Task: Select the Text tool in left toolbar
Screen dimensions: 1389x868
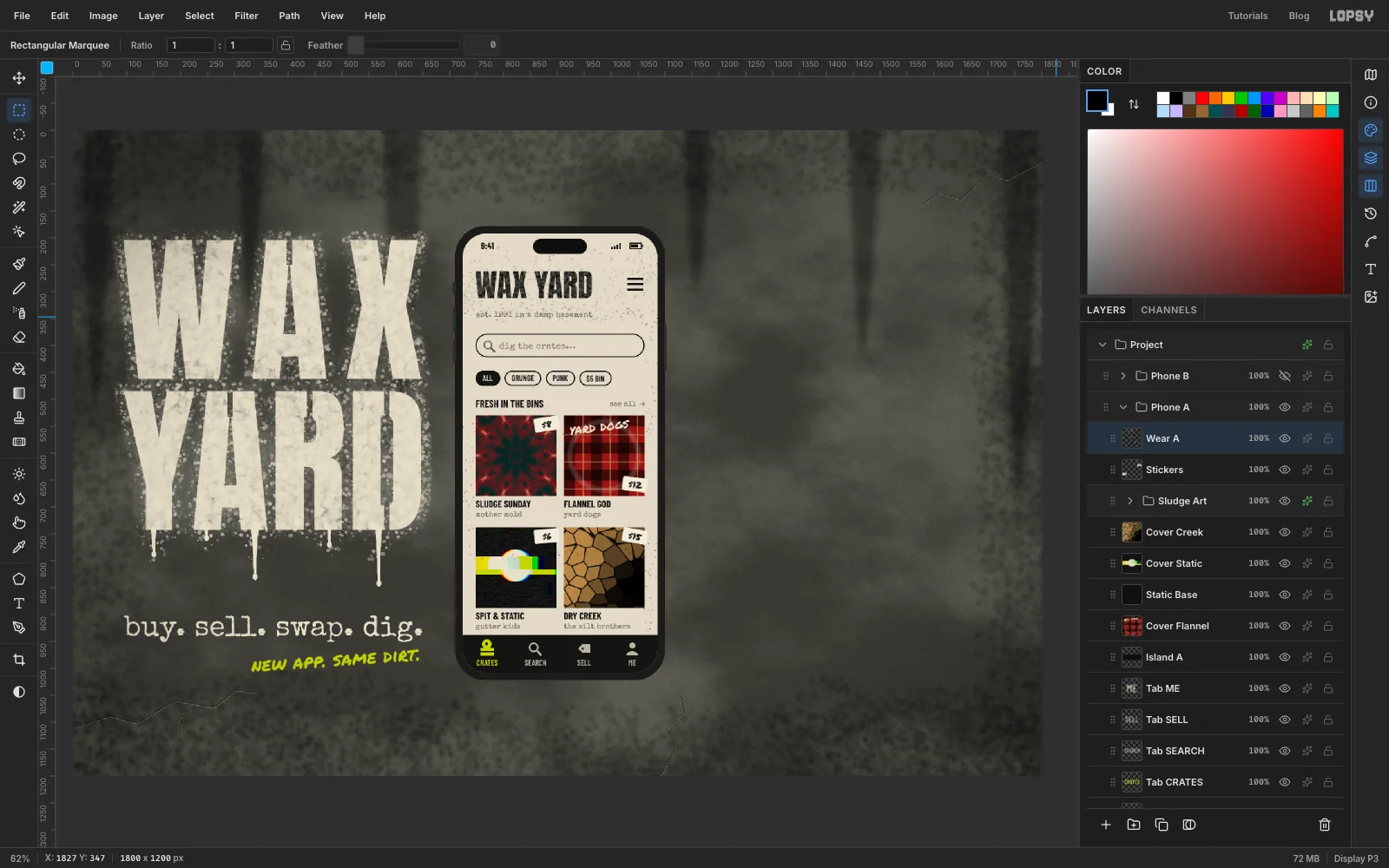Action: click(x=19, y=603)
